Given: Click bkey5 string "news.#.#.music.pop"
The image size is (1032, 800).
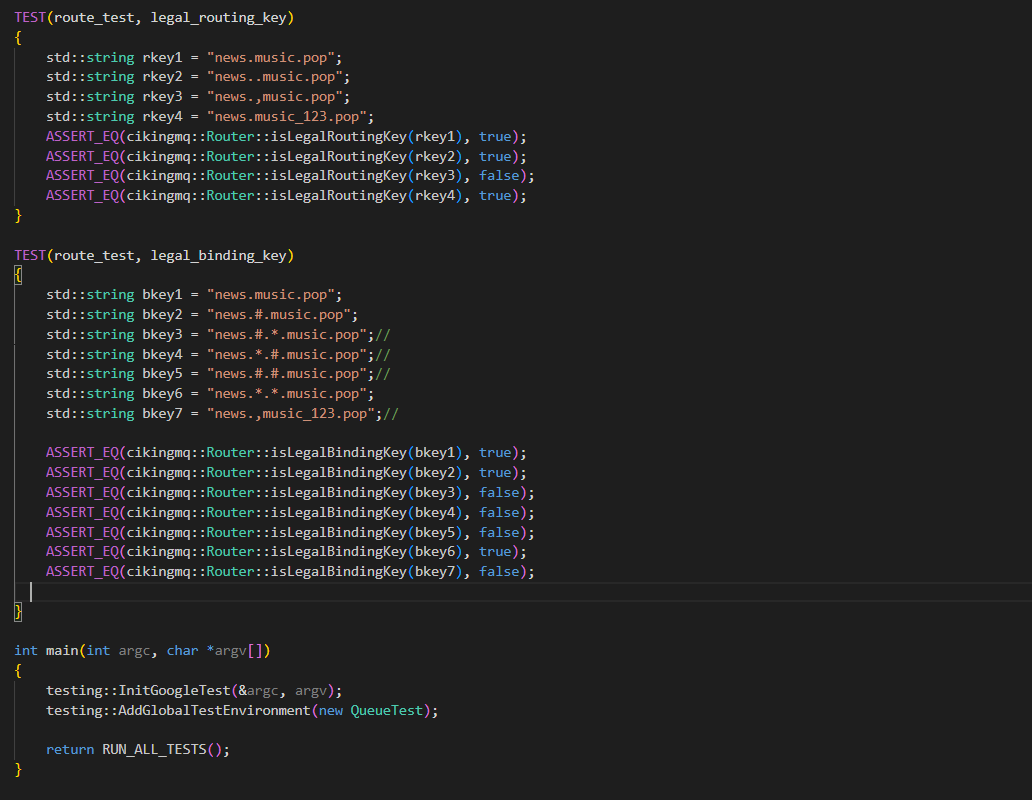Looking at the screenshot, I should point(286,374).
